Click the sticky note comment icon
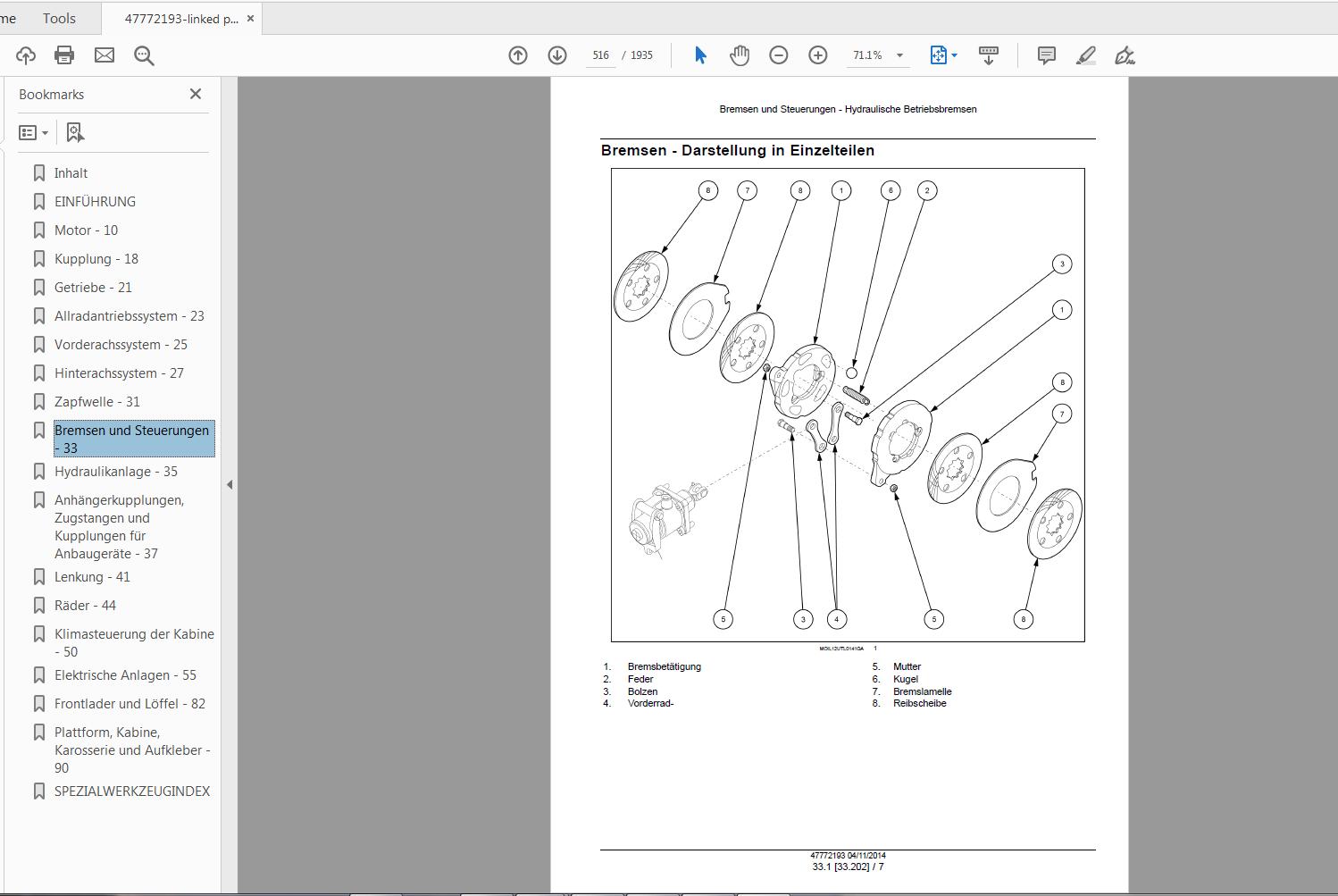1338x896 pixels. (1044, 54)
